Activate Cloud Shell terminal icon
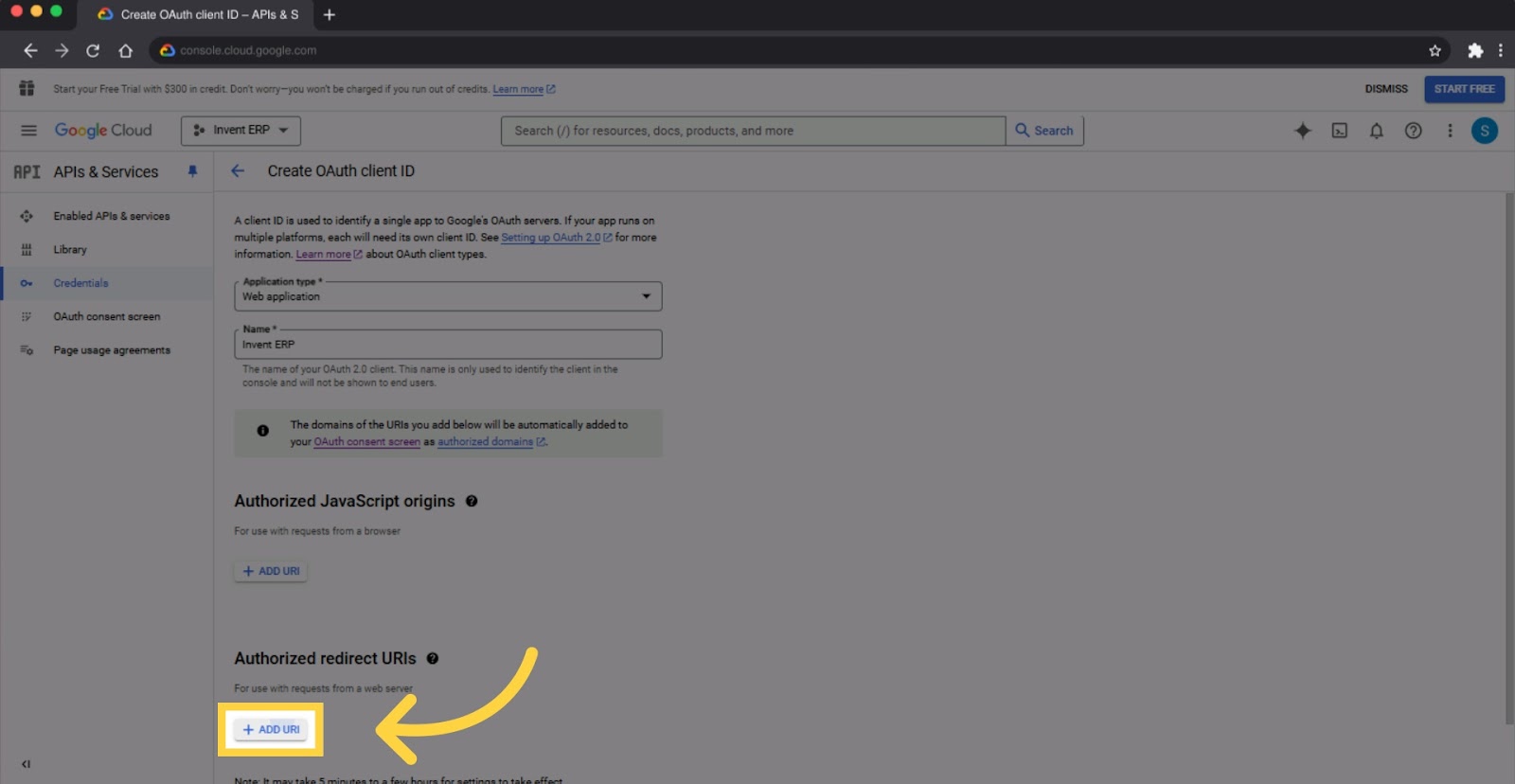The image size is (1515, 784). [x=1340, y=131]
